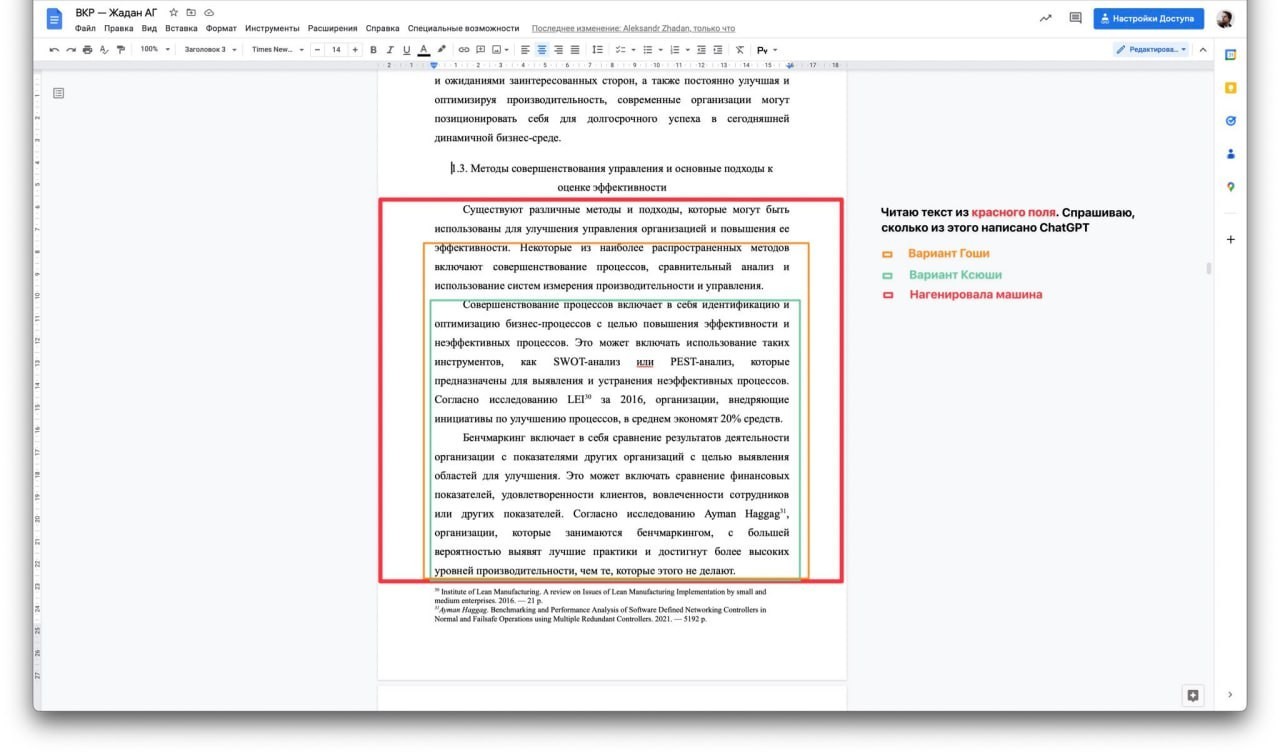This screenshot has width=1280, height=755.
Task: Open Google Tasks side panel
Action: (1231, 121)
